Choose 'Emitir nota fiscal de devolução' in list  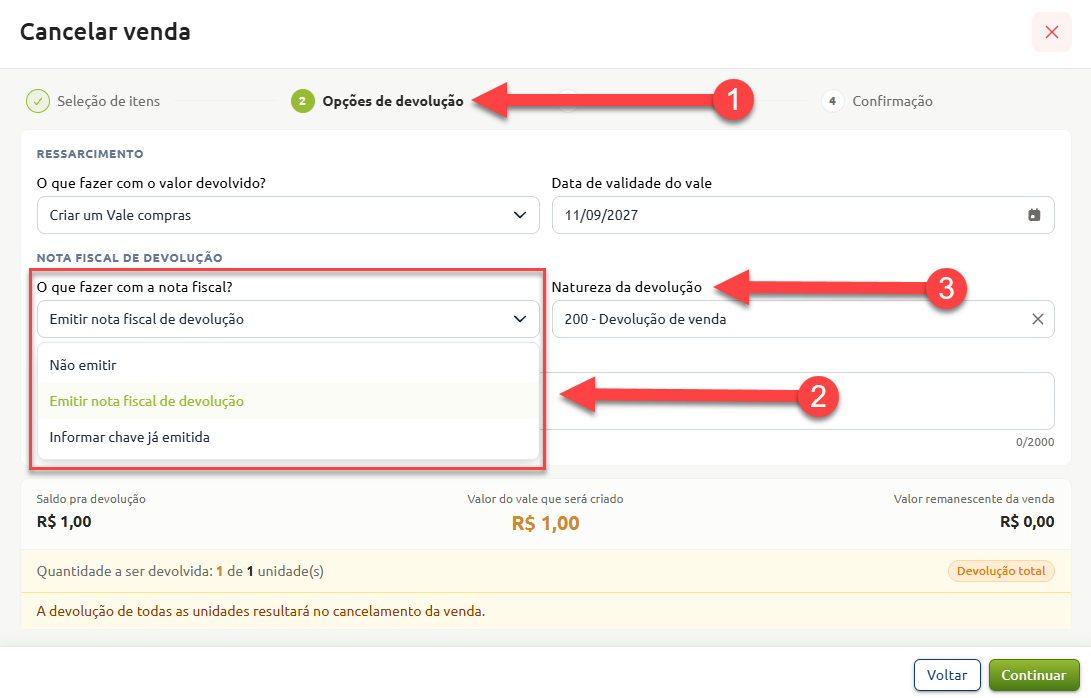[288, 401]
